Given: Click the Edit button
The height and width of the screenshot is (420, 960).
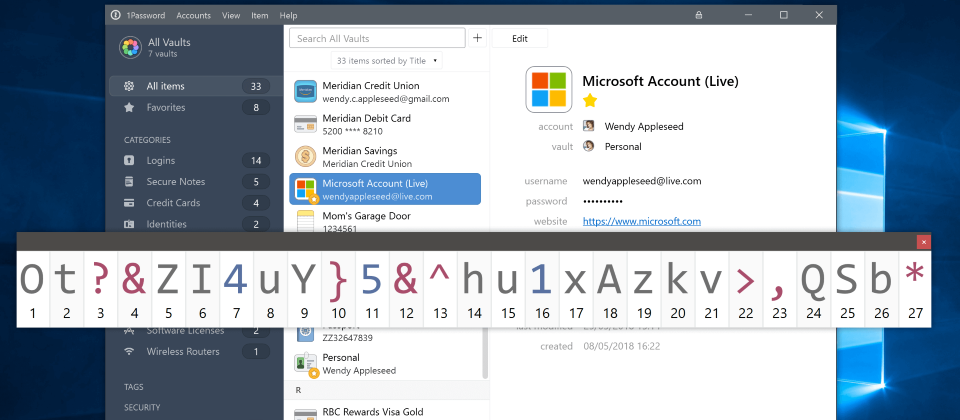Looking at the screenshot, I should pyautogui.click(x=520, y=38).
